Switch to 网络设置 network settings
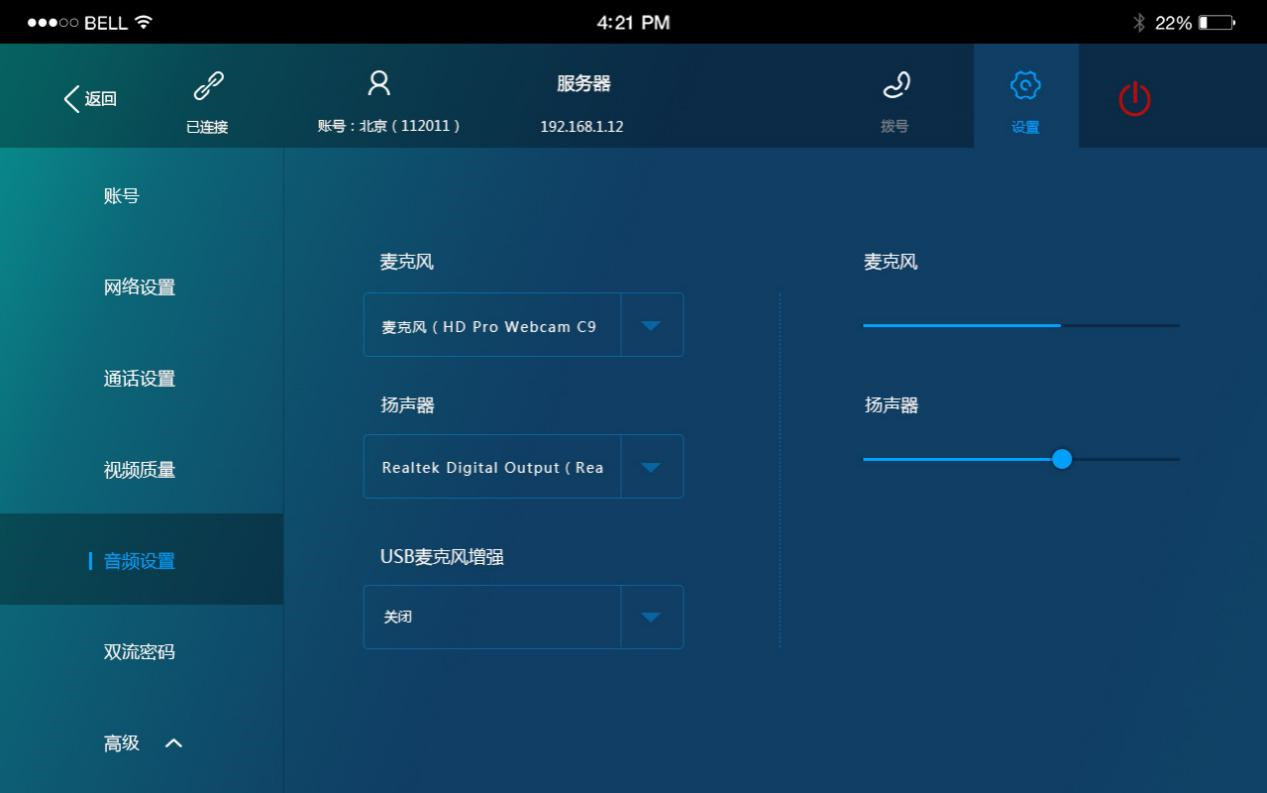Image resolution: width=1267 pixels, height=793 pixels. point(139,288)
